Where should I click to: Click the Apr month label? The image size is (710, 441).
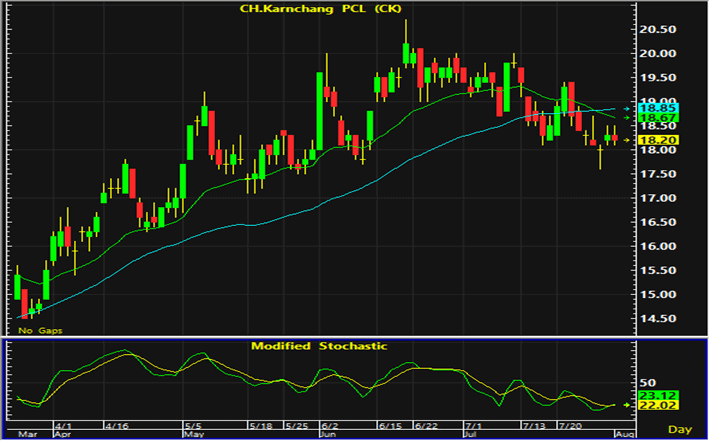tap(62, 435)
